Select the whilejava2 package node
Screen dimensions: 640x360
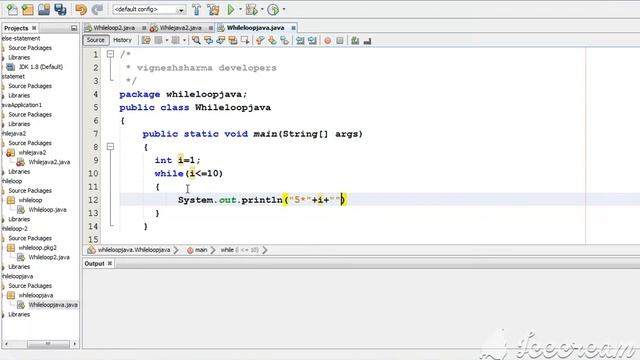tap(32, 152)
